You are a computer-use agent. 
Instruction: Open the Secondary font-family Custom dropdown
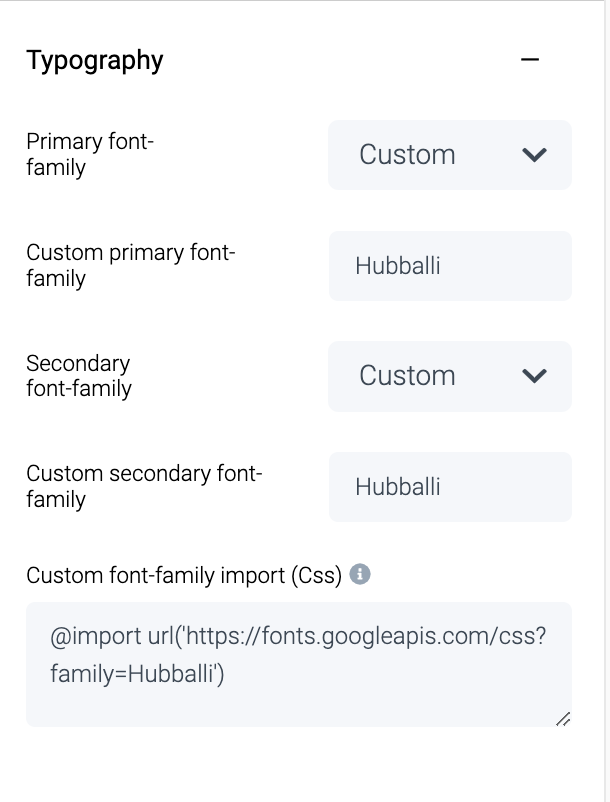tap(449, 376)
